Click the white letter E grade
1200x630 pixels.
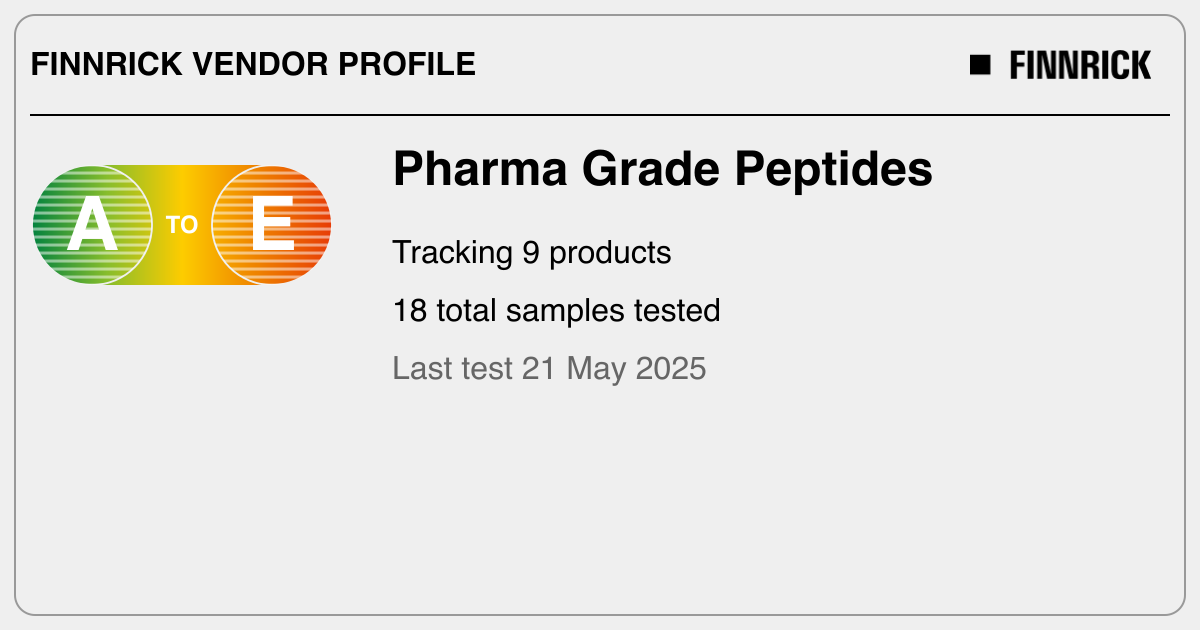(x=272, y=225)
